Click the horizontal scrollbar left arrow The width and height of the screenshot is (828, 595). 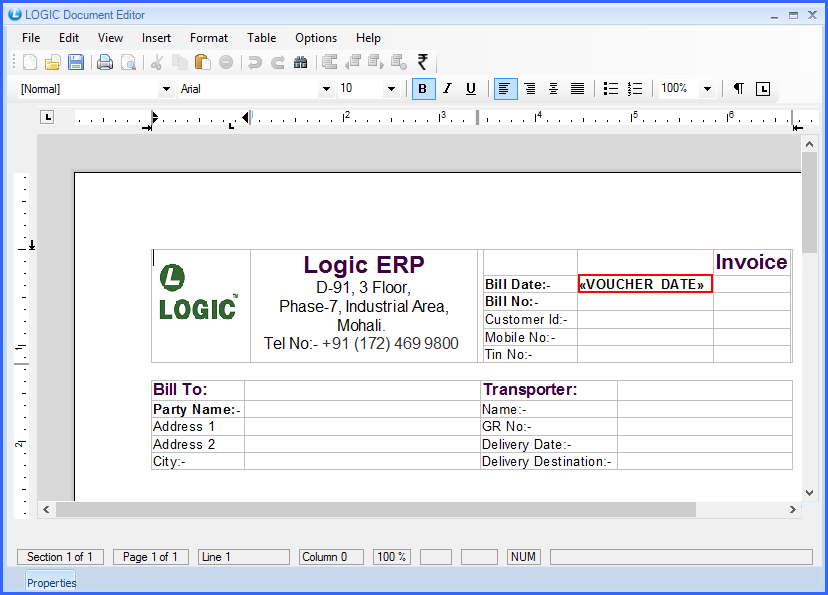pyautogui.click(x=46, y=509)
